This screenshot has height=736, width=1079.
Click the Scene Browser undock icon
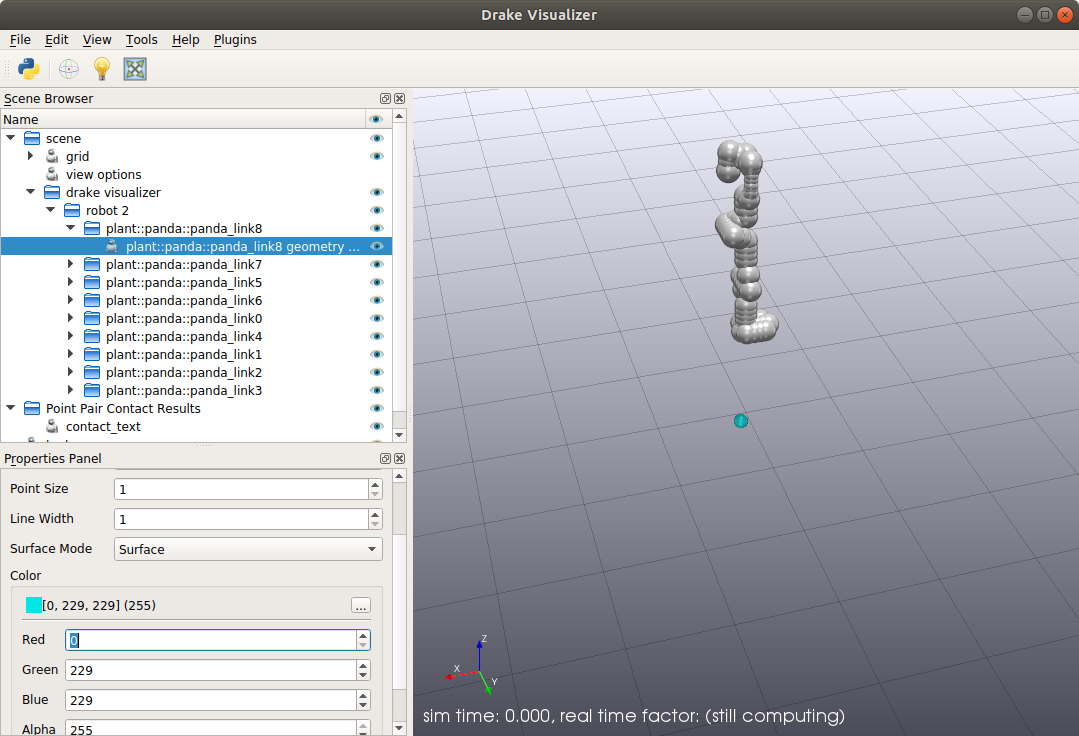tap(385, 98)
